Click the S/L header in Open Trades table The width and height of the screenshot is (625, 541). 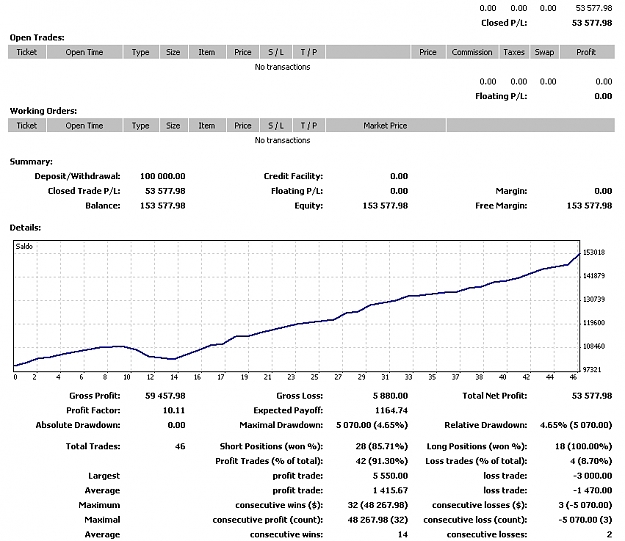coord(276,52)
